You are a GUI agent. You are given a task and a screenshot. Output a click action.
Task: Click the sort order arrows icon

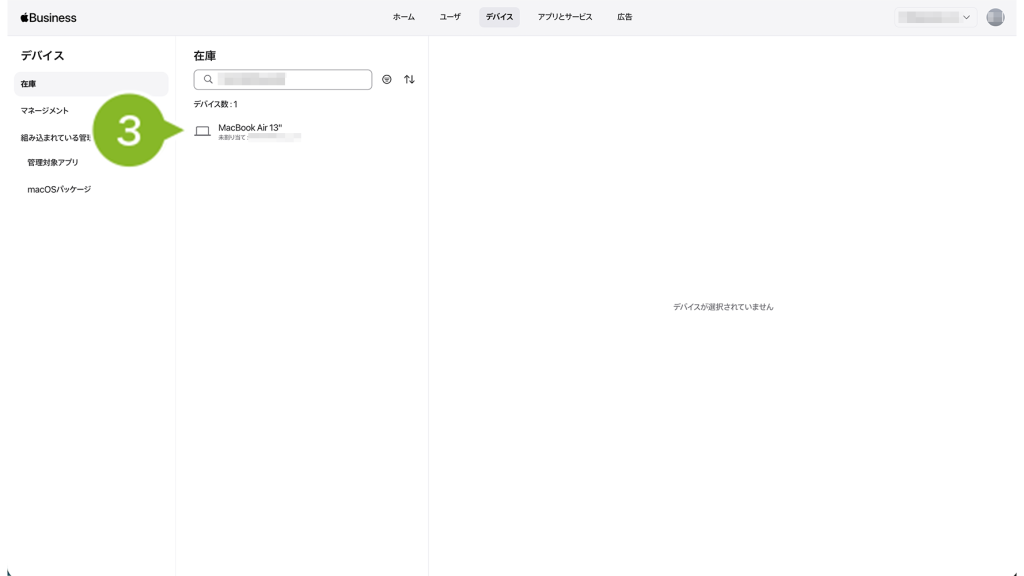pyautogui.click(x=409, y=80)
